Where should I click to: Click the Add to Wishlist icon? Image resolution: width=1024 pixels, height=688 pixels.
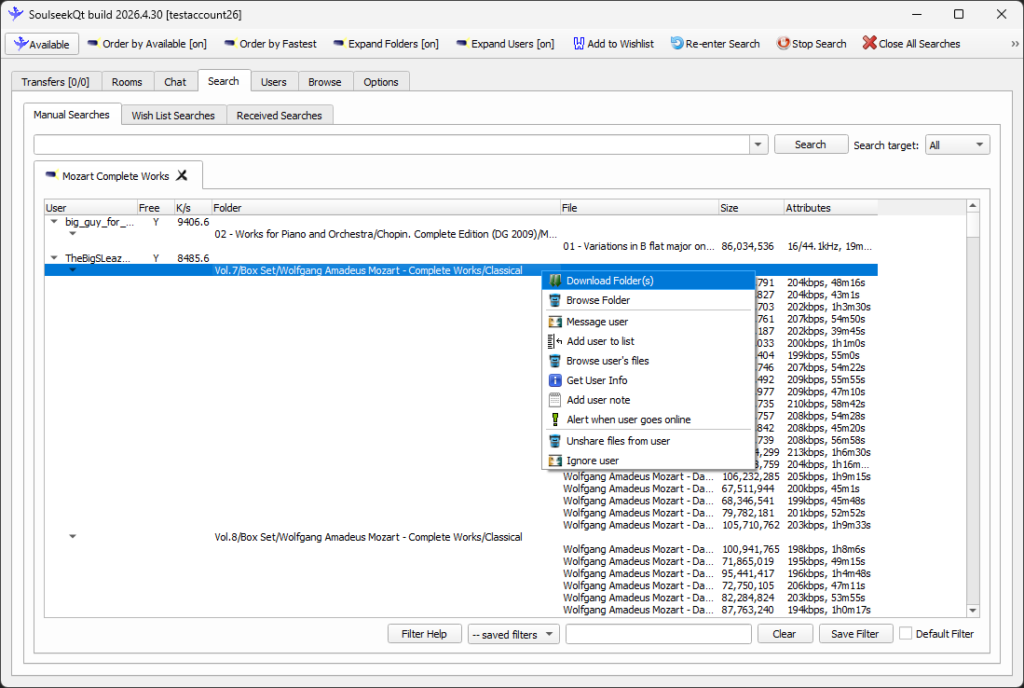[579, 44]
